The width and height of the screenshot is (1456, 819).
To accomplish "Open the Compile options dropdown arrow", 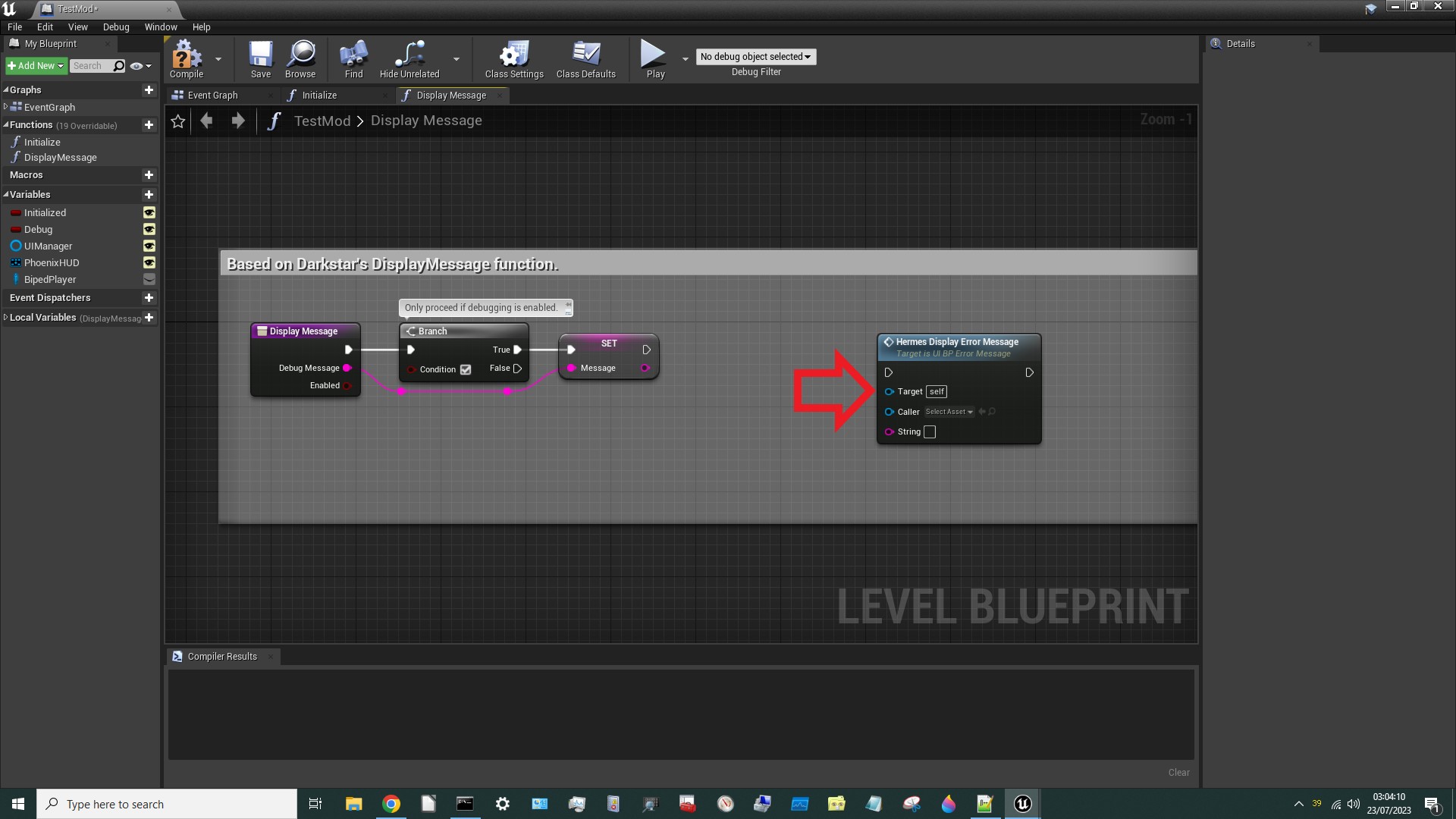I will click(x=218, y=59).
